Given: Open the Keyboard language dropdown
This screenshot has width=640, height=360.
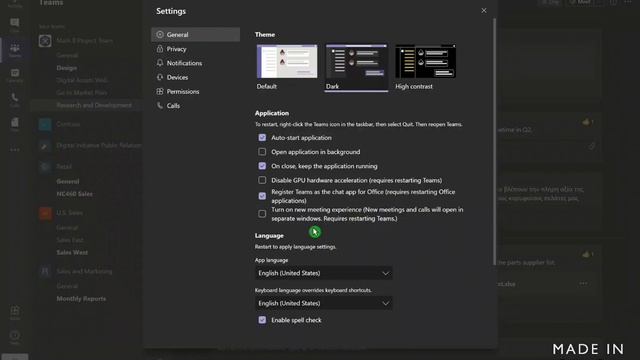Looking at the screenshot, I should (x=324, y=303).
